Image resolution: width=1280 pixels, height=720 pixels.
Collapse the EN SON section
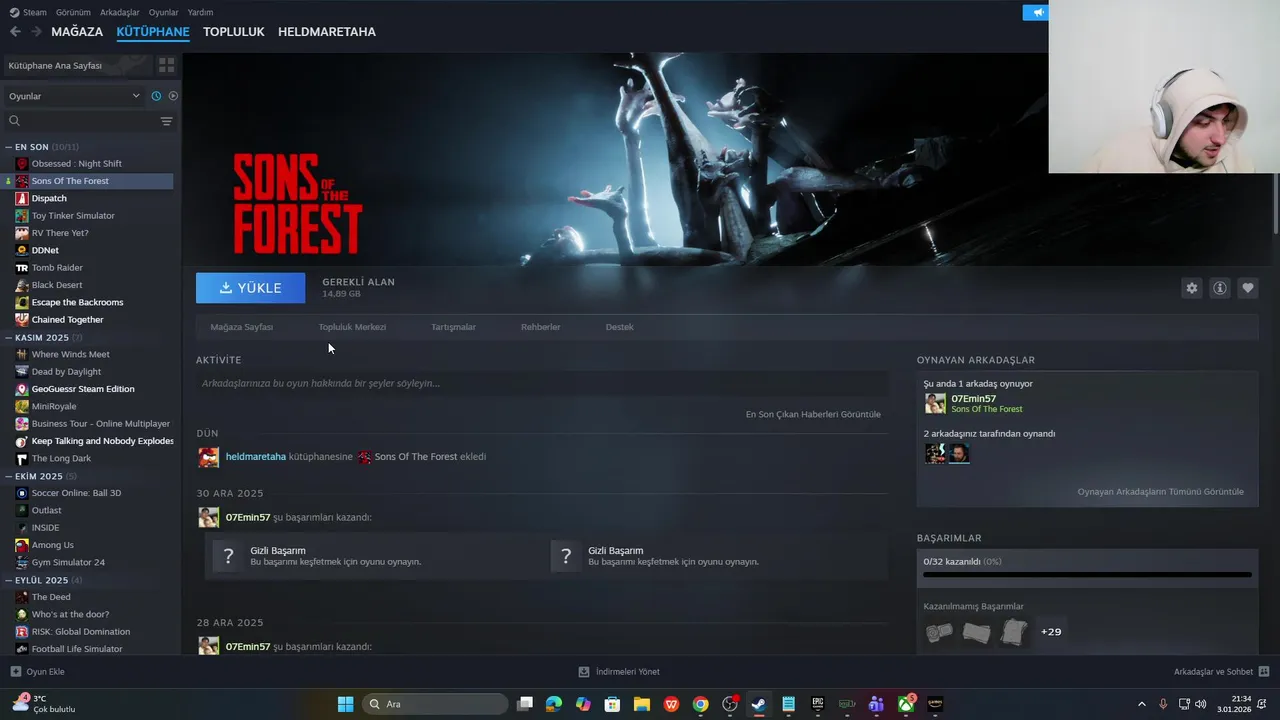pyautogui.click(x=8, y=147)
